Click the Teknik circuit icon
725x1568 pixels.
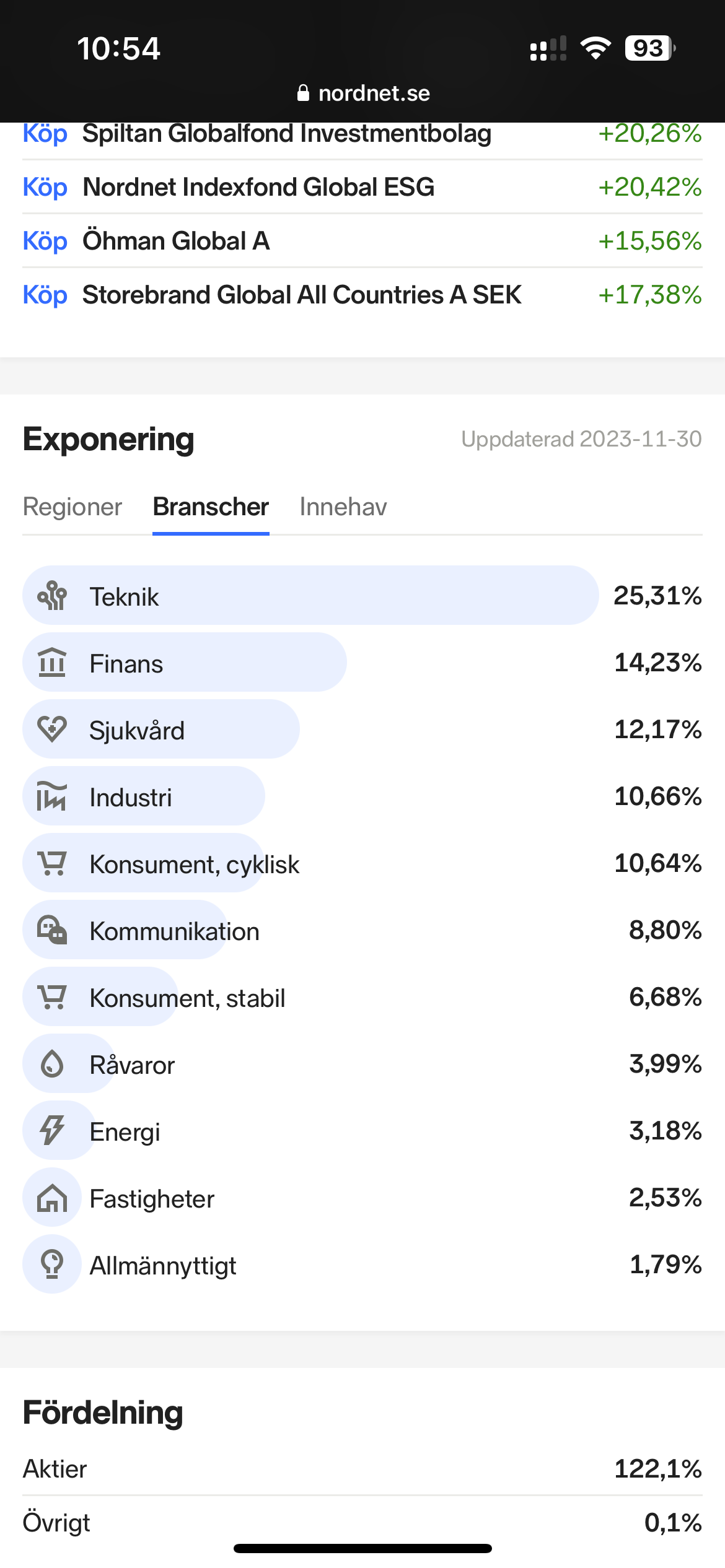pos(52,596)
